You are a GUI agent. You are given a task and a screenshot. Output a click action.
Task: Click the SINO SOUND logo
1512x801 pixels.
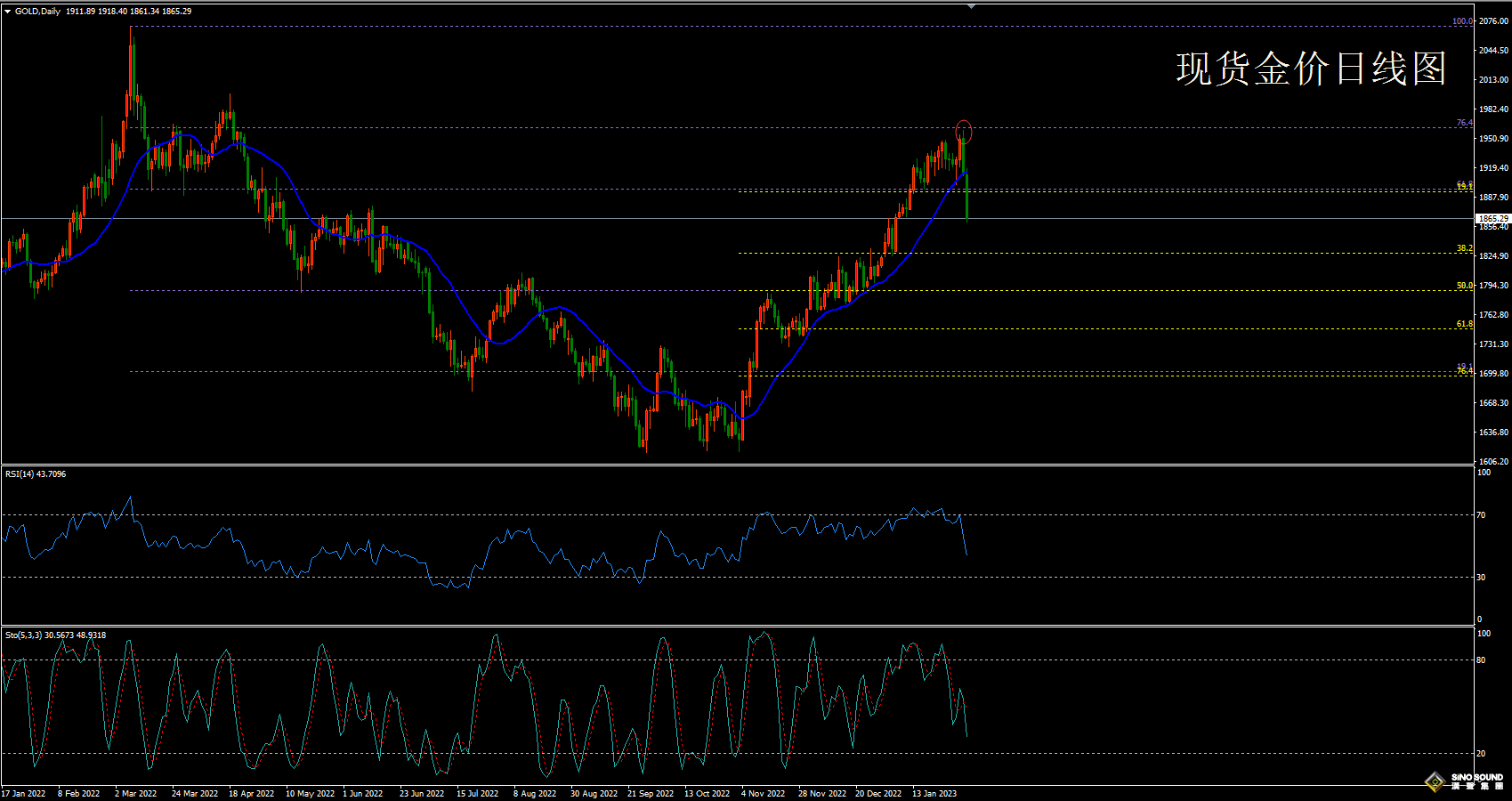point(1468,781)
